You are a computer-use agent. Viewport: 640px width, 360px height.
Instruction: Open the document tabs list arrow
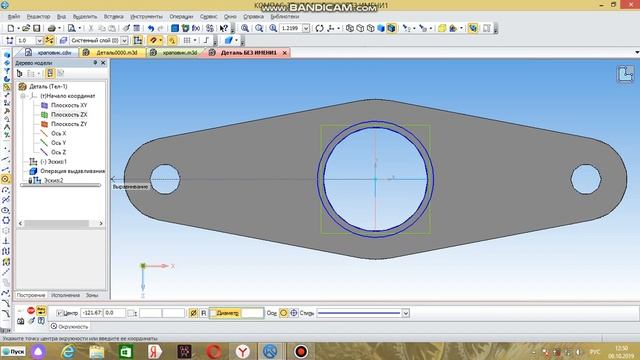coord(637,52)
